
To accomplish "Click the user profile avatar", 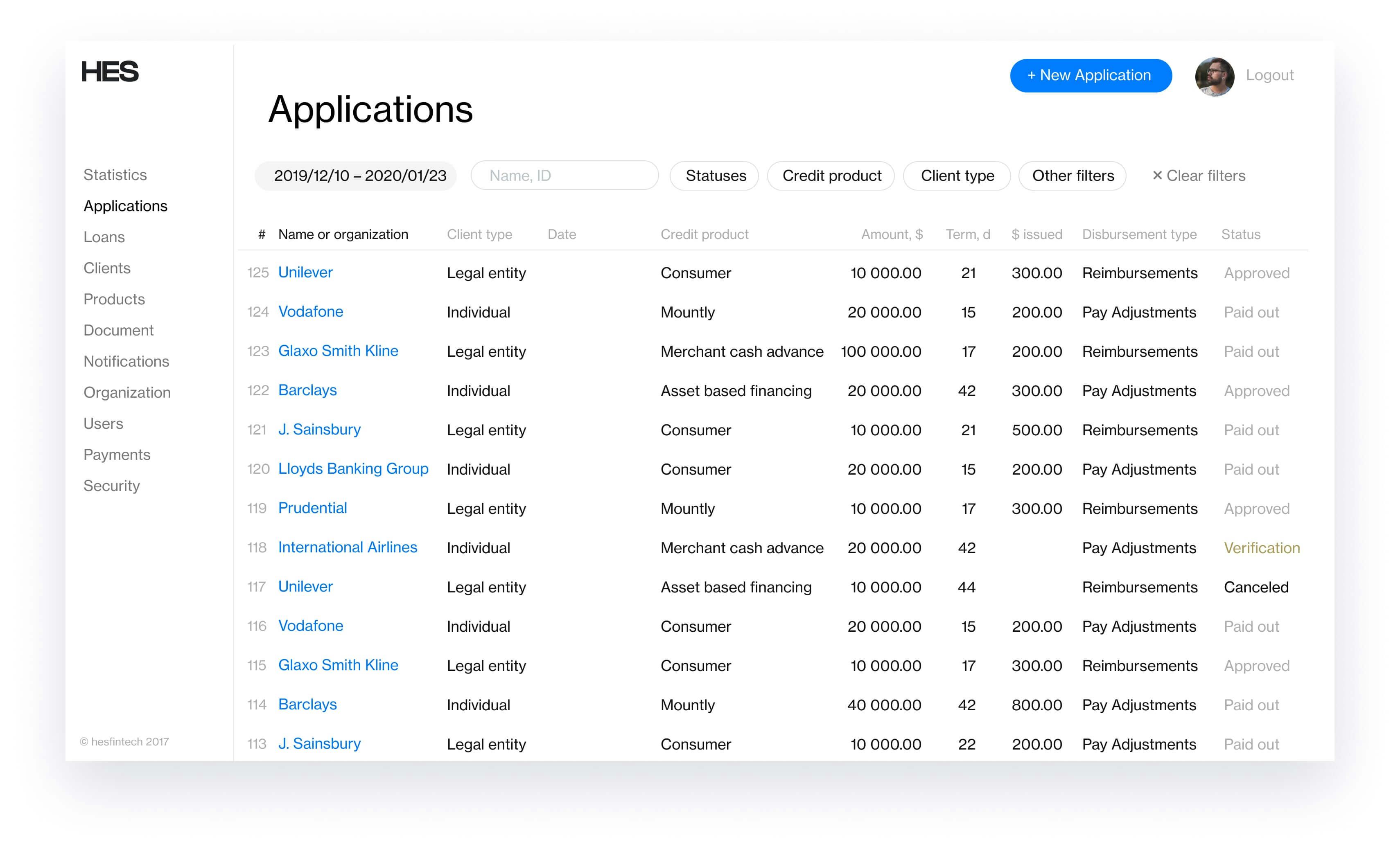I will pos(1214,76).
